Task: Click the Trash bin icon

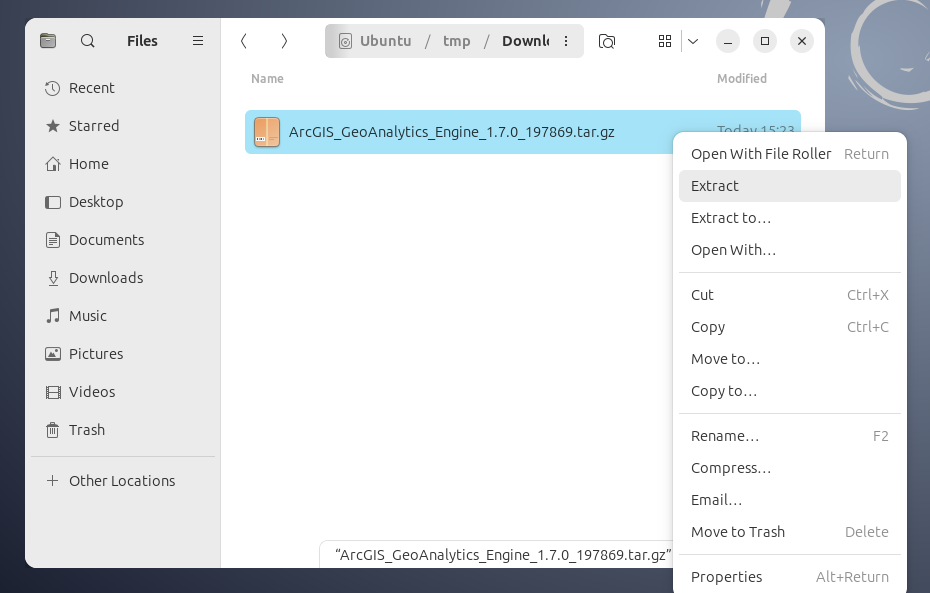Action: (53, 430)
